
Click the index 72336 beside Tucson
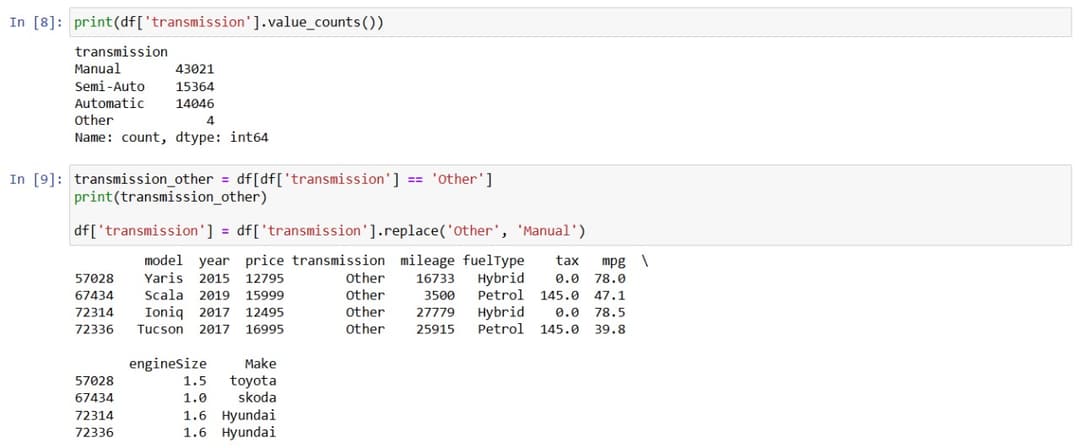click(94, 329)
